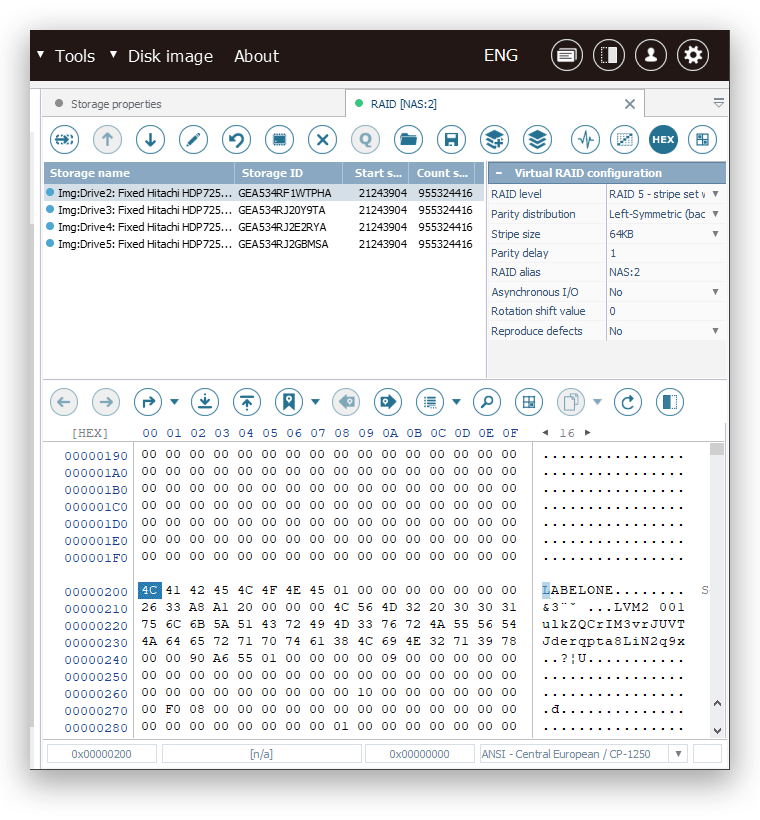Increase bytes per row with the right arrow
This screenshot has height=820, width=760.
point(588,432)
